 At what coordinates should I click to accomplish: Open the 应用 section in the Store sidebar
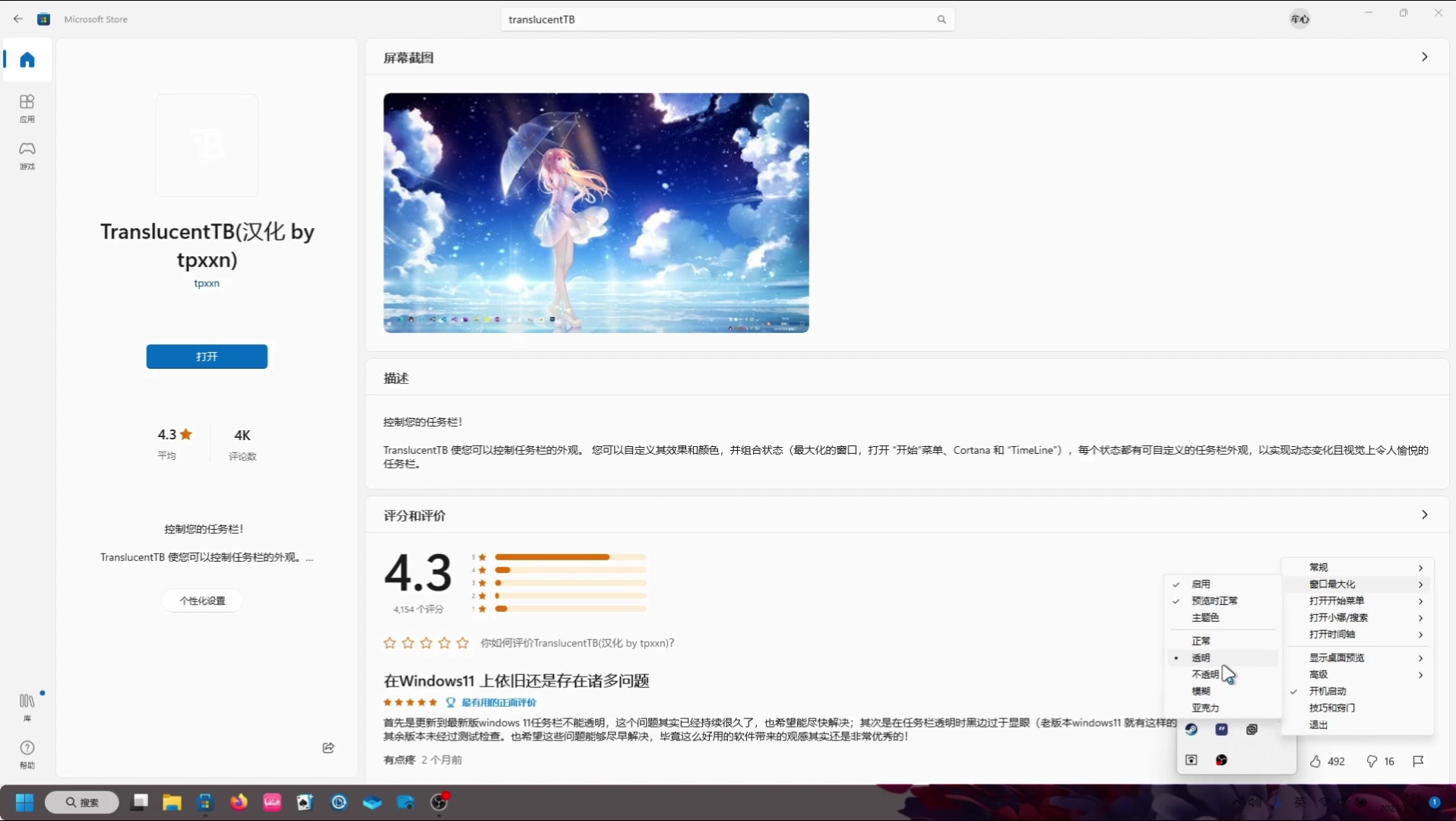[27, 106]
